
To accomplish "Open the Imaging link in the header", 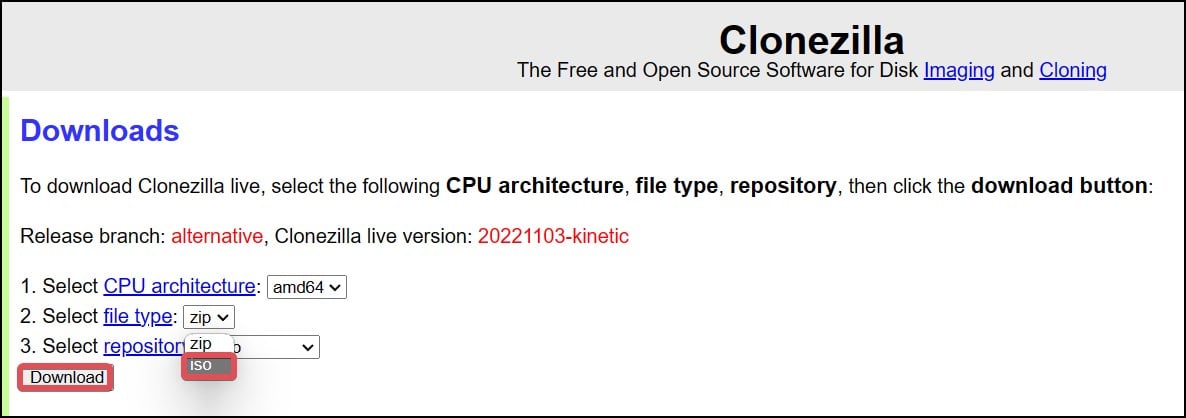I will point(958,70).
